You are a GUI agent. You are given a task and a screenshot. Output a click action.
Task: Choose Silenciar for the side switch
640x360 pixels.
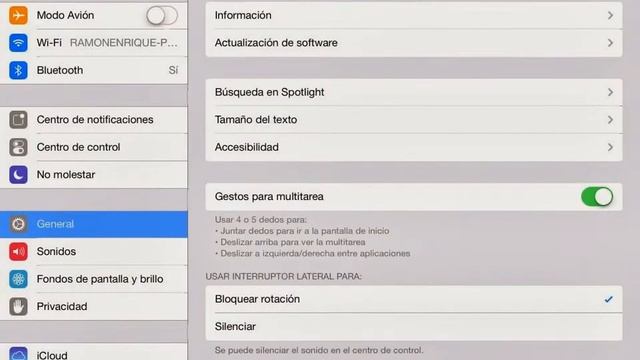414,327
